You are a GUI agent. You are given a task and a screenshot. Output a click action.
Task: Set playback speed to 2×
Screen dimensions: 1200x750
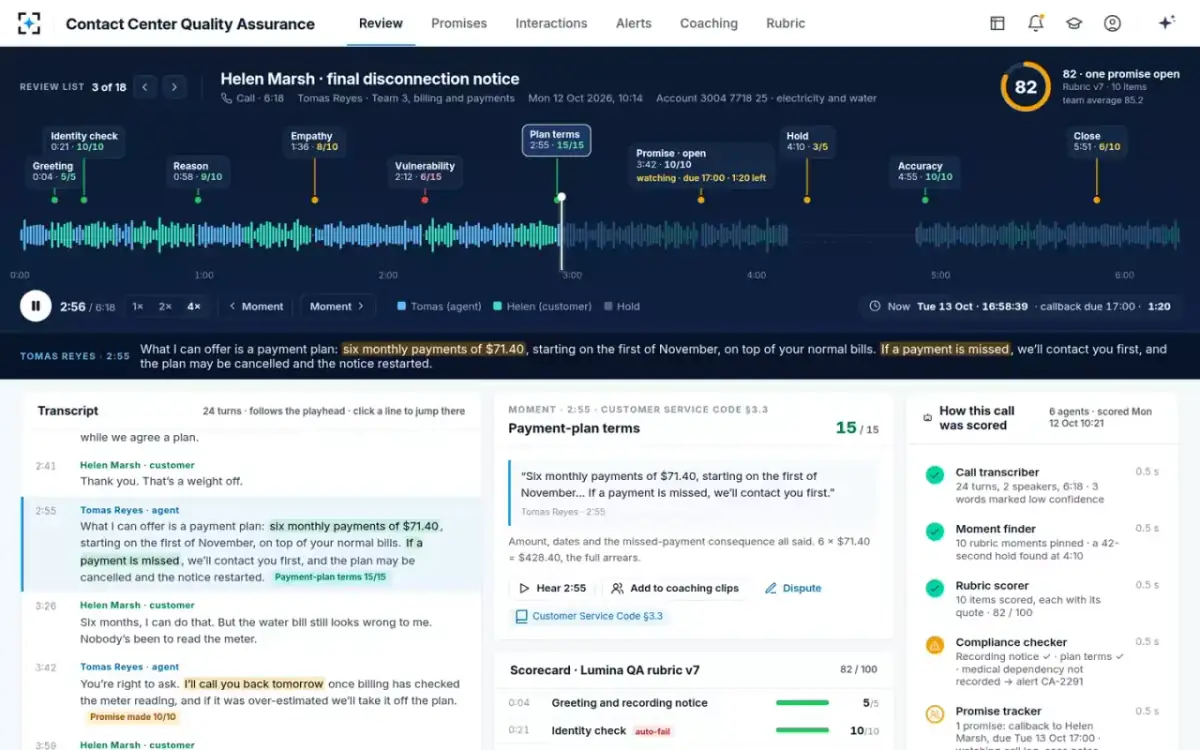tap(166, 306)
